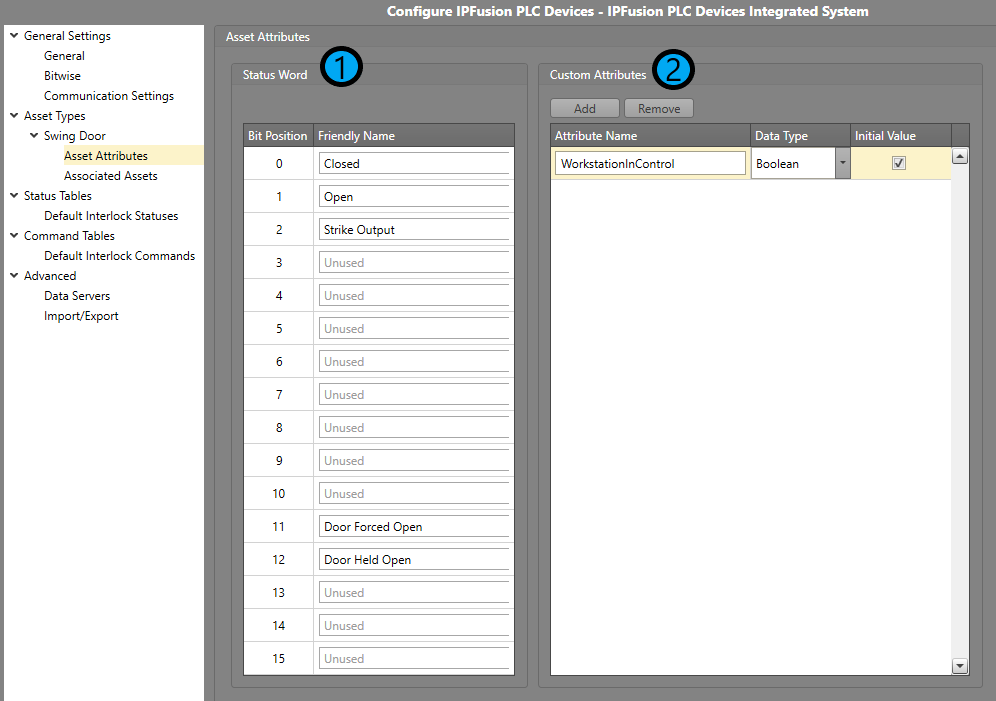Click the Unused field for bit 3
The height and width of the screenshot is (701, 996).
point(413,263)
